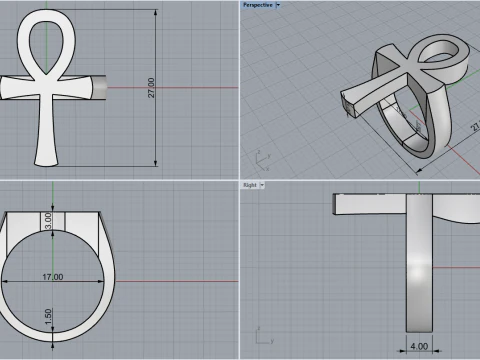Open the Perspective viewport dropdown arrow
The height and width of the screenshot is (360, 480).
(278, 5)
